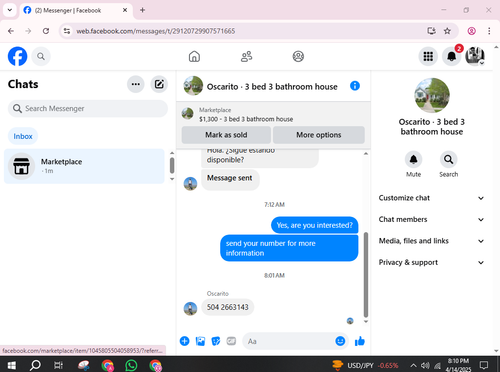
Task: Click the chat list scrollbar
Action: pos(172,165)
